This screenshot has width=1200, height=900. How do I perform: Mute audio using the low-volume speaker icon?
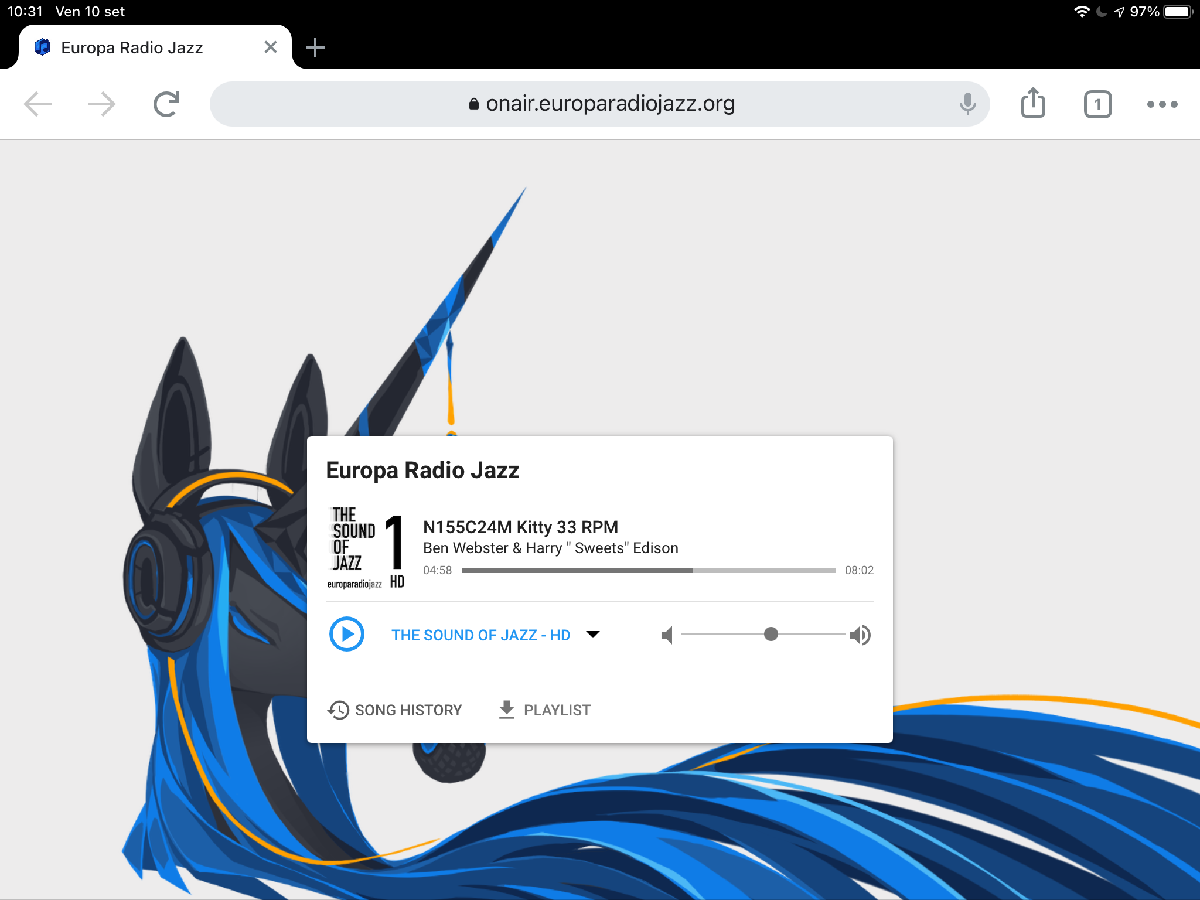[x=668, y=635]
